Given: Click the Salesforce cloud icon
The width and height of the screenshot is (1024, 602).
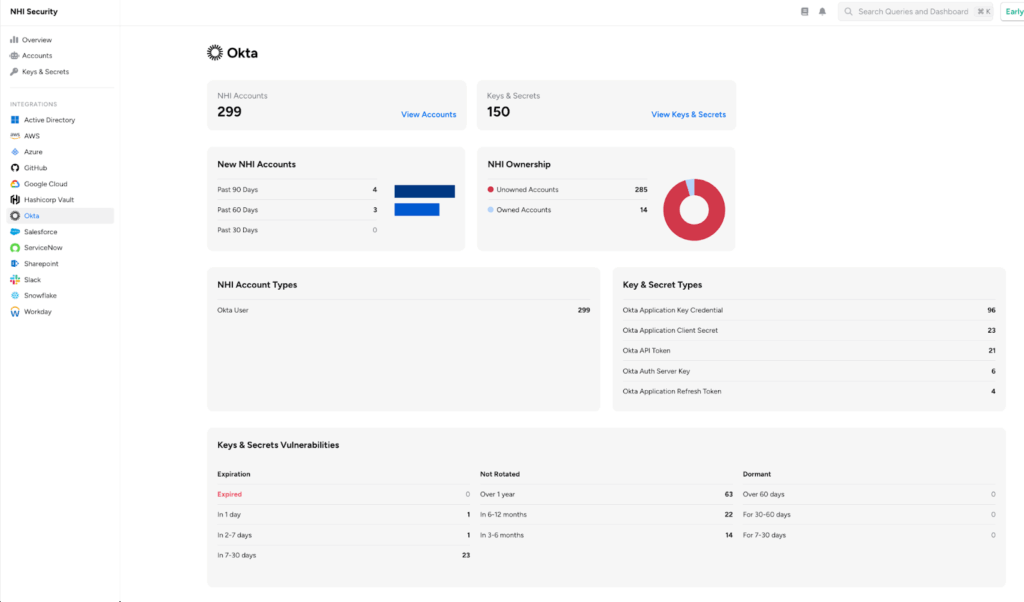Looking at the screenshot, I should click(x=15, y=232).
